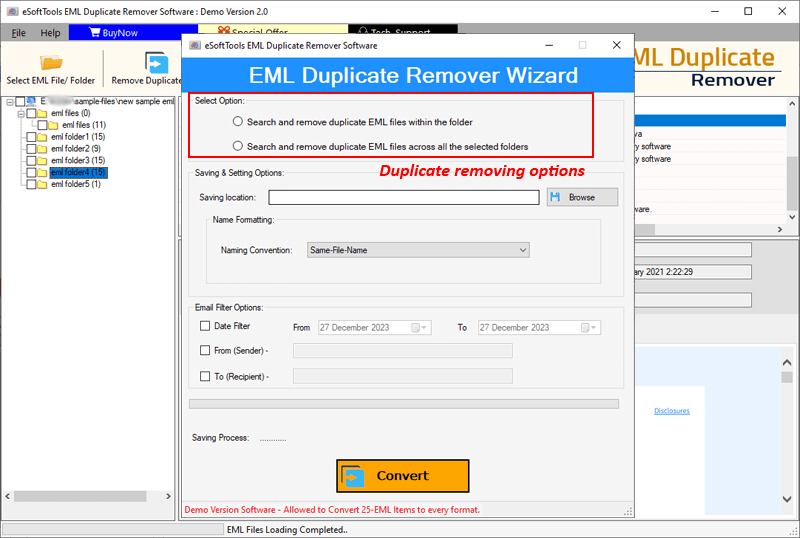Collapse the eml files (0) tree node
The image size is (800, 538).
pos(21,113)
